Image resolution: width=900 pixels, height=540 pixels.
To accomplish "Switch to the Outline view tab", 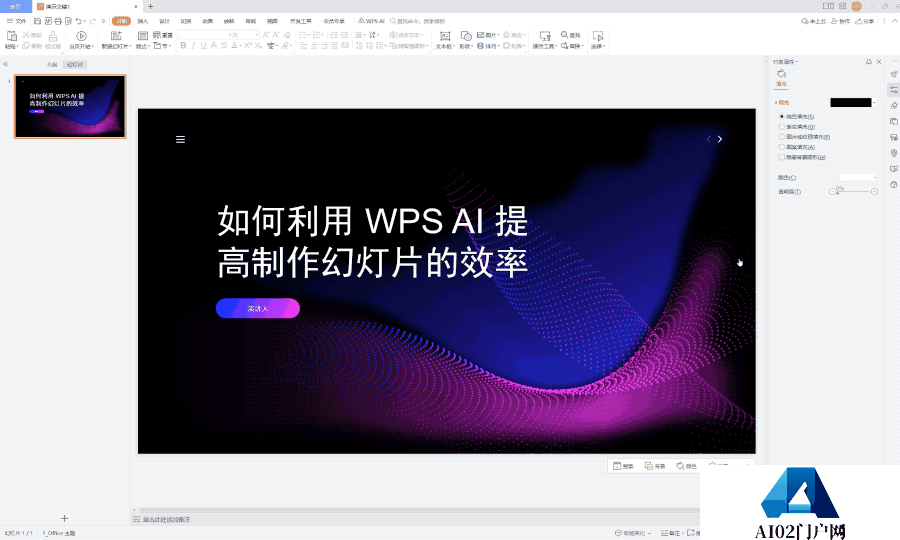I will click(x=52, y=64).
